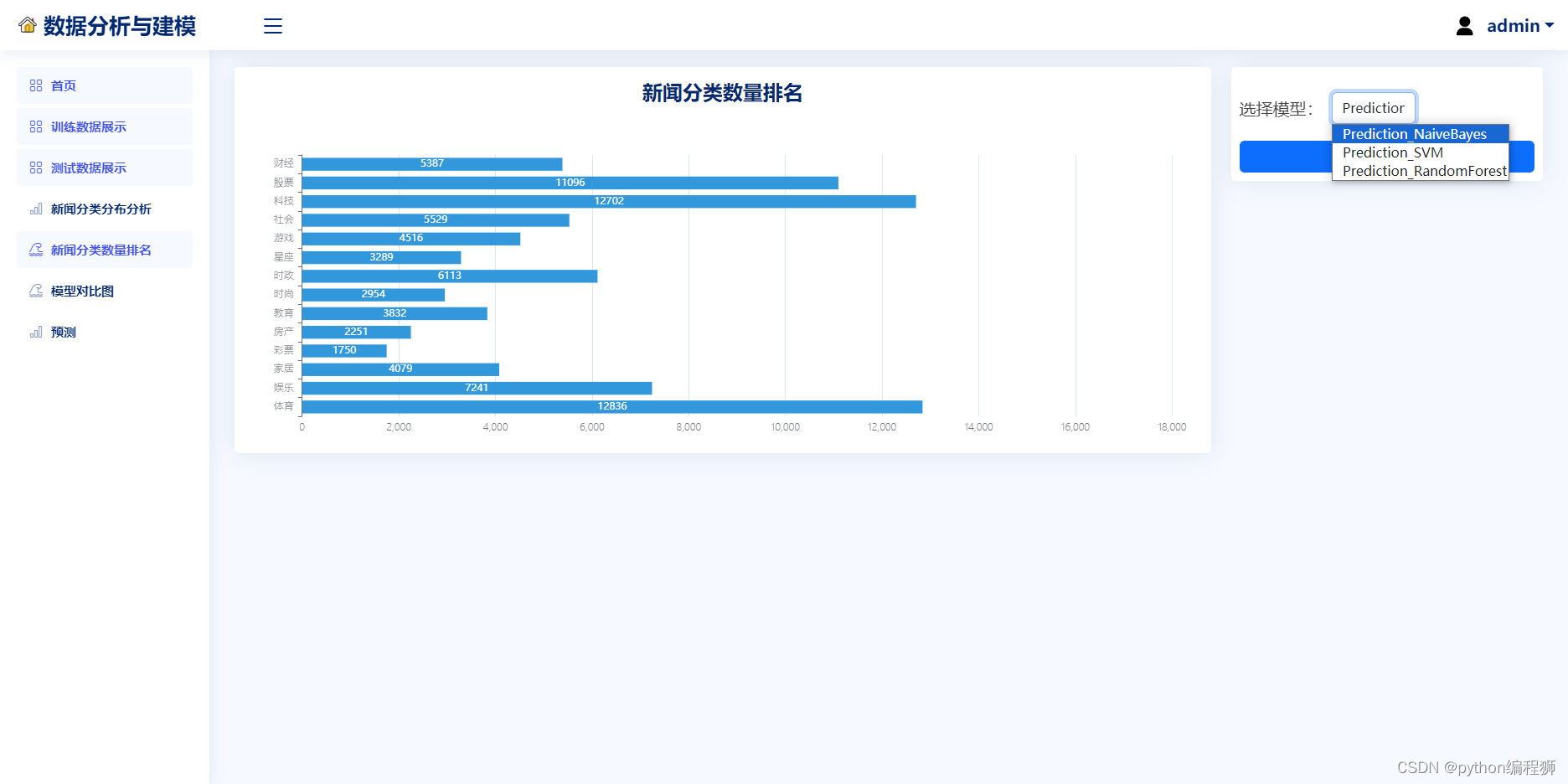
Task: Open the 首页 sidebar entry
Action: click(63, 85)
